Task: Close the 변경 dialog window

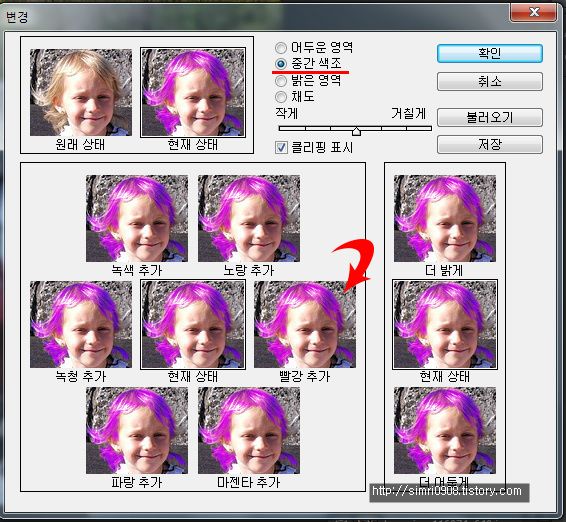Action: (534, 12)
